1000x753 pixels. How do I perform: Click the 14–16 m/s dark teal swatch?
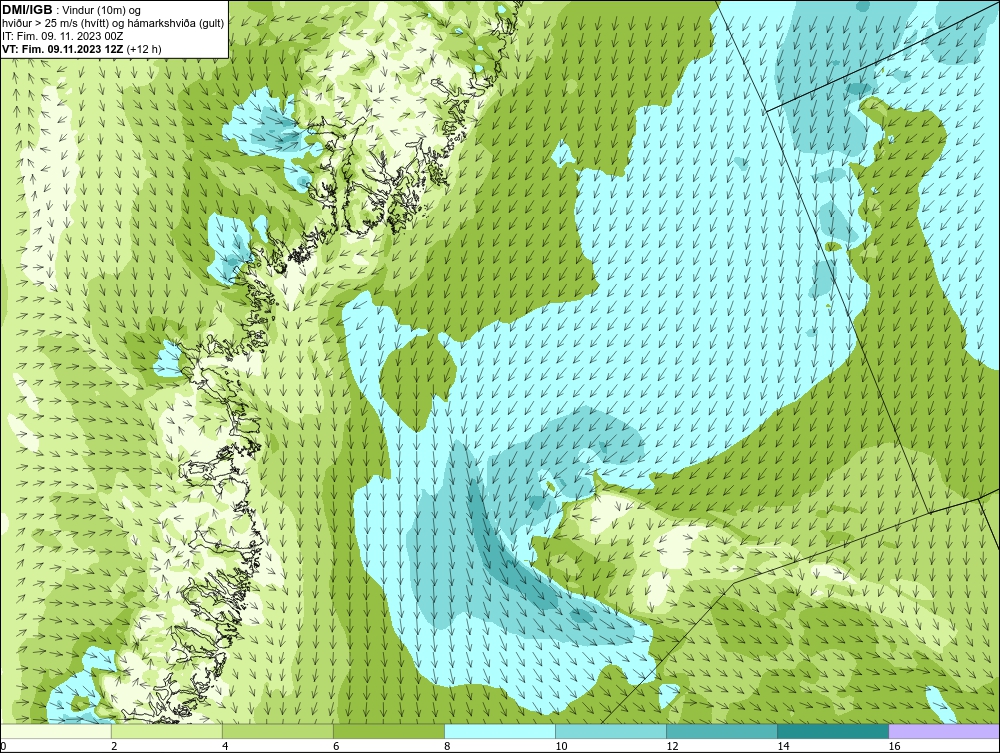[832, 731]
